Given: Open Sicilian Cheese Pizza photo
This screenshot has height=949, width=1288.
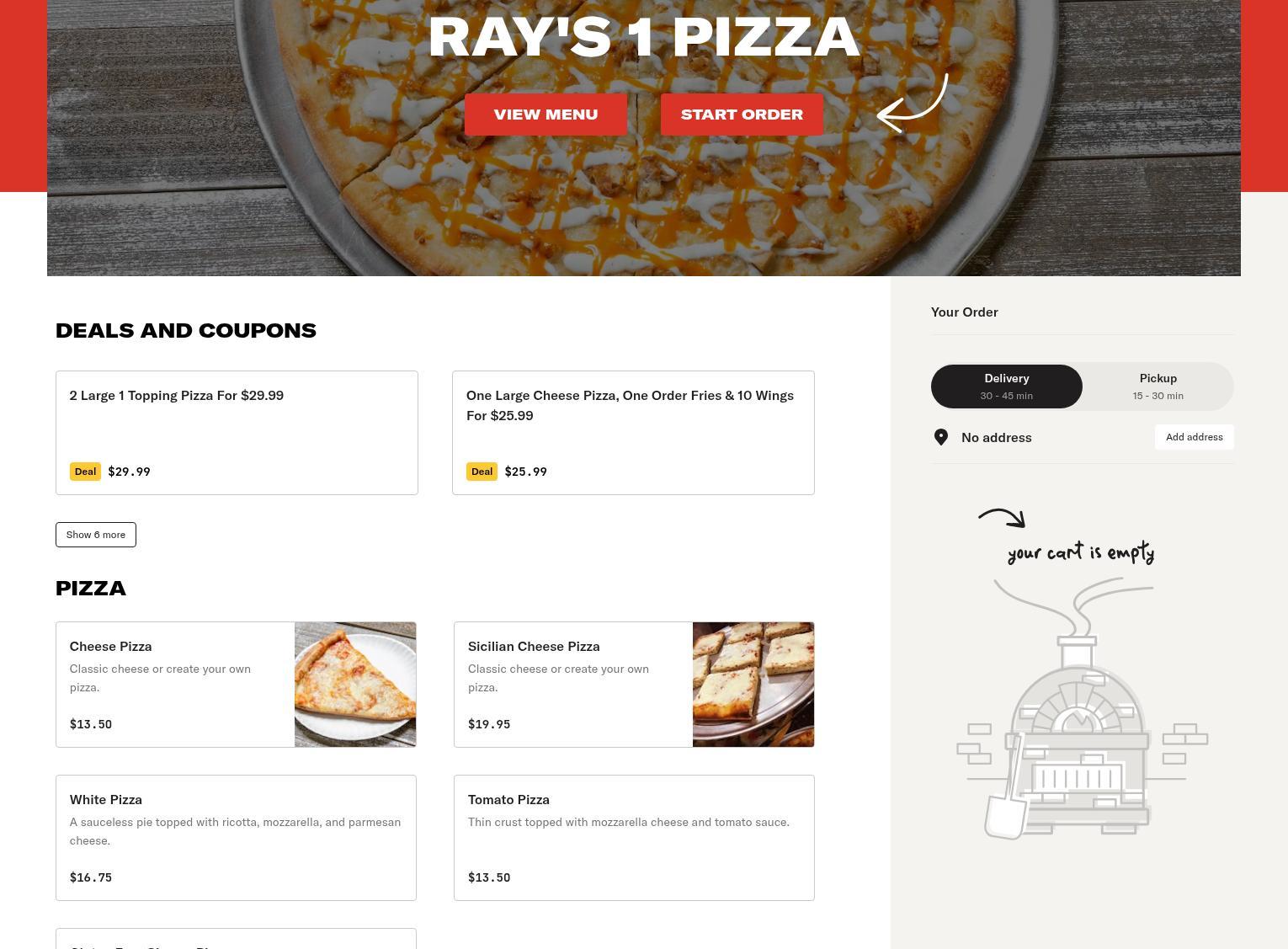Looking at the screenshot, I should [x=753, y=685].
